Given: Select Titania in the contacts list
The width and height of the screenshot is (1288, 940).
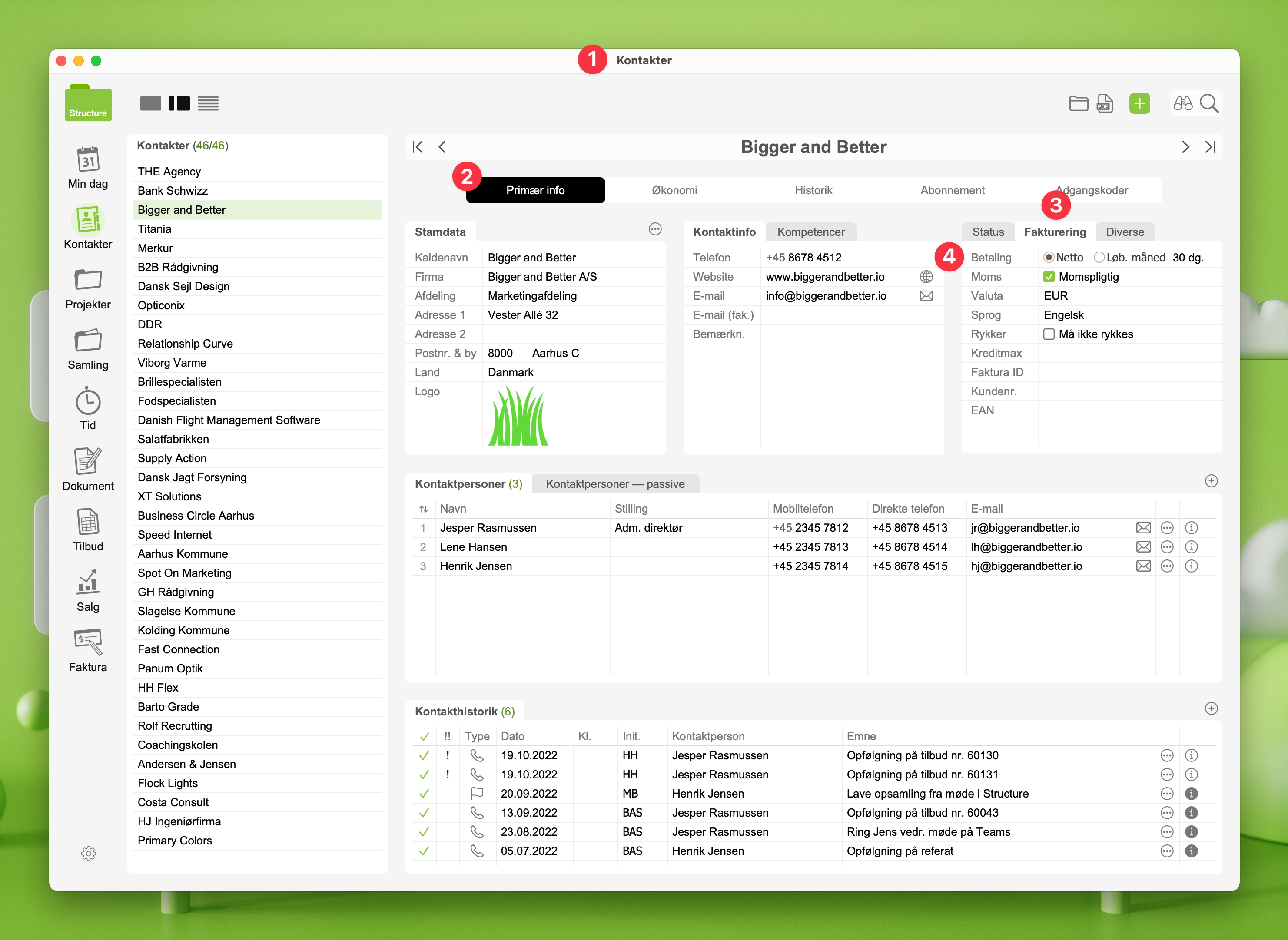Looking at the screenshot, I should coord(154,229).
